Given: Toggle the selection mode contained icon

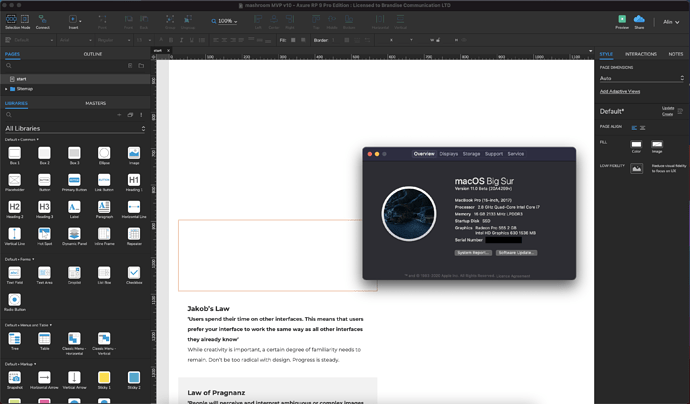Looking at the screenshot, I should click(x=25, y=19).
